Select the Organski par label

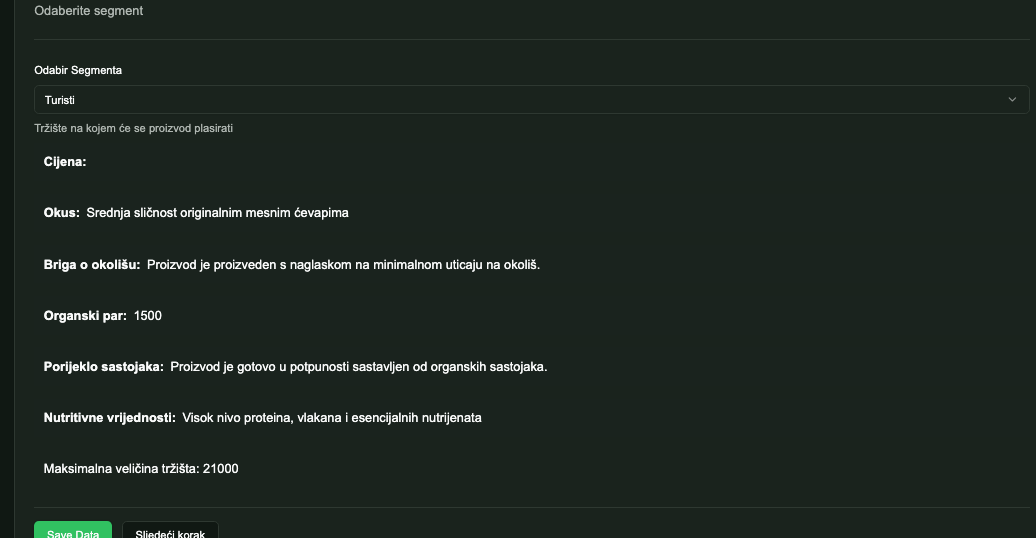[x=85, y=315]
